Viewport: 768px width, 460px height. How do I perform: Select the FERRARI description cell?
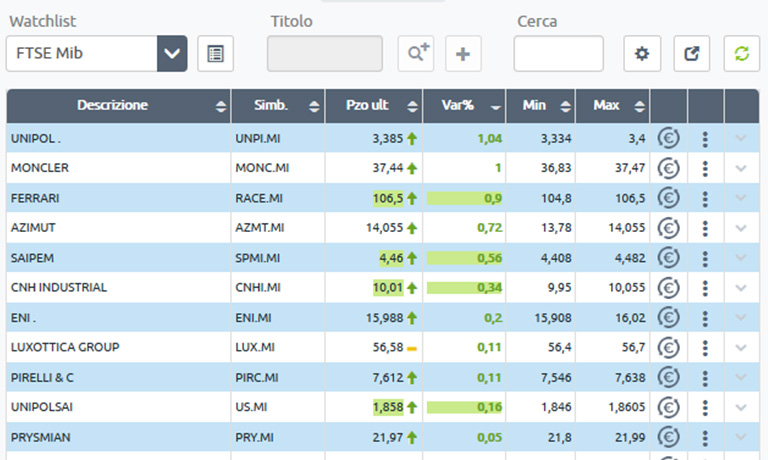(x=119, y=198)
